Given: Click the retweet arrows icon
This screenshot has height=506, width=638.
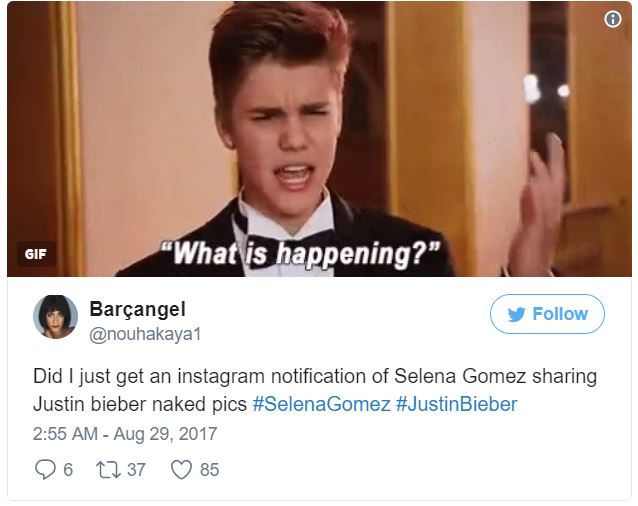Looking at the screenshot, I should pyautogui.click(x=108, y=469).
